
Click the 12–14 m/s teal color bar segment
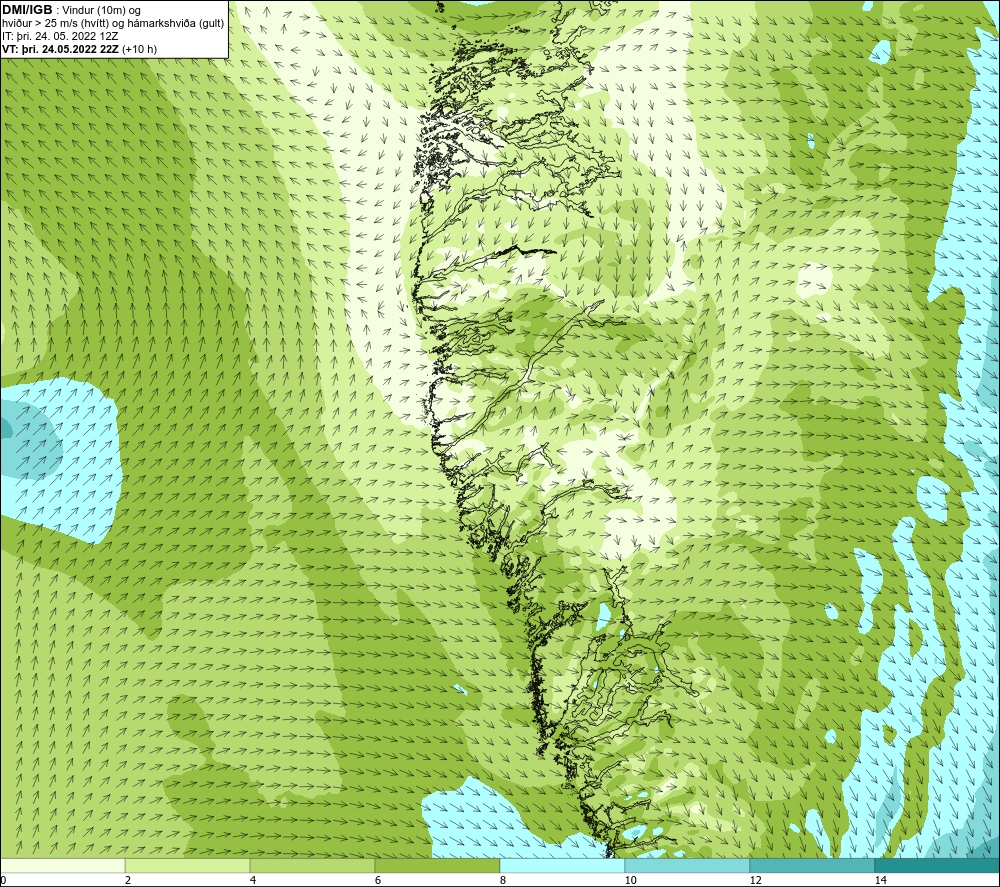812,866
